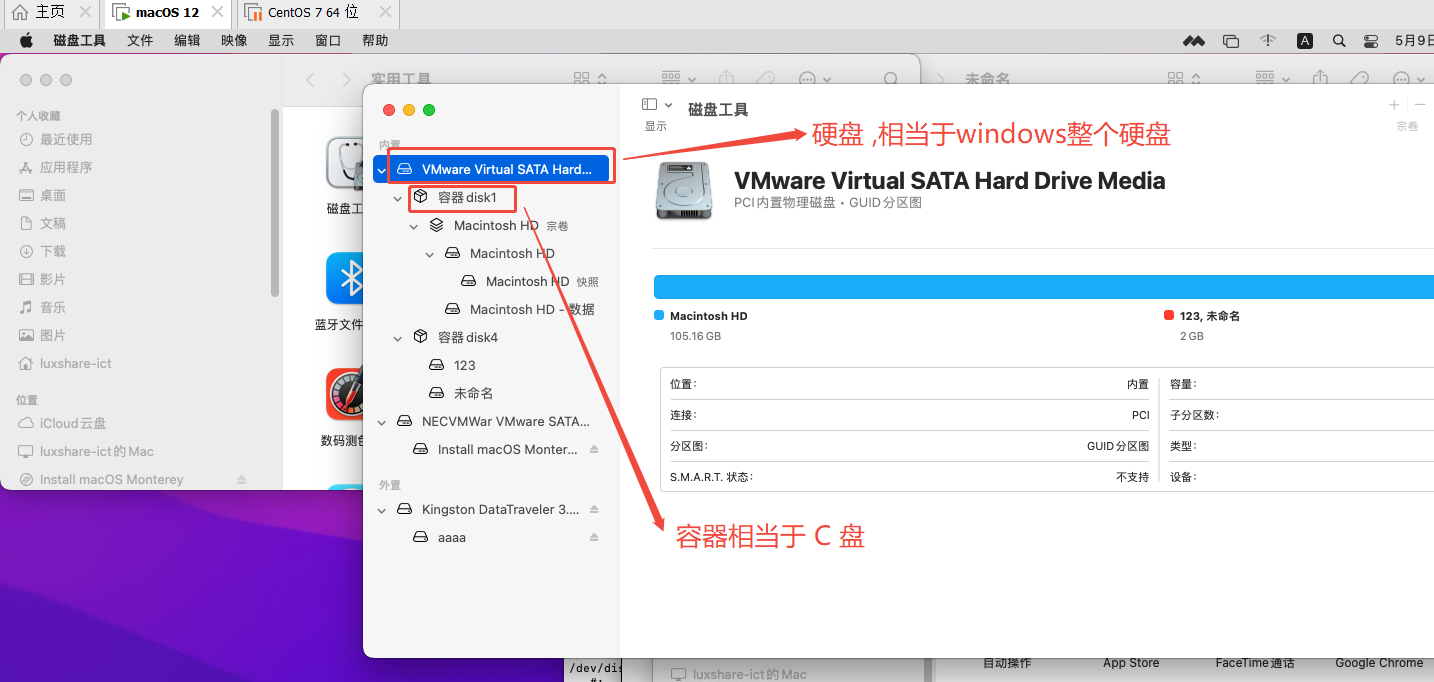
Task: Collapse the 容器 disk4 chevron
Action: pyautogui.click(x=398, y=338)
